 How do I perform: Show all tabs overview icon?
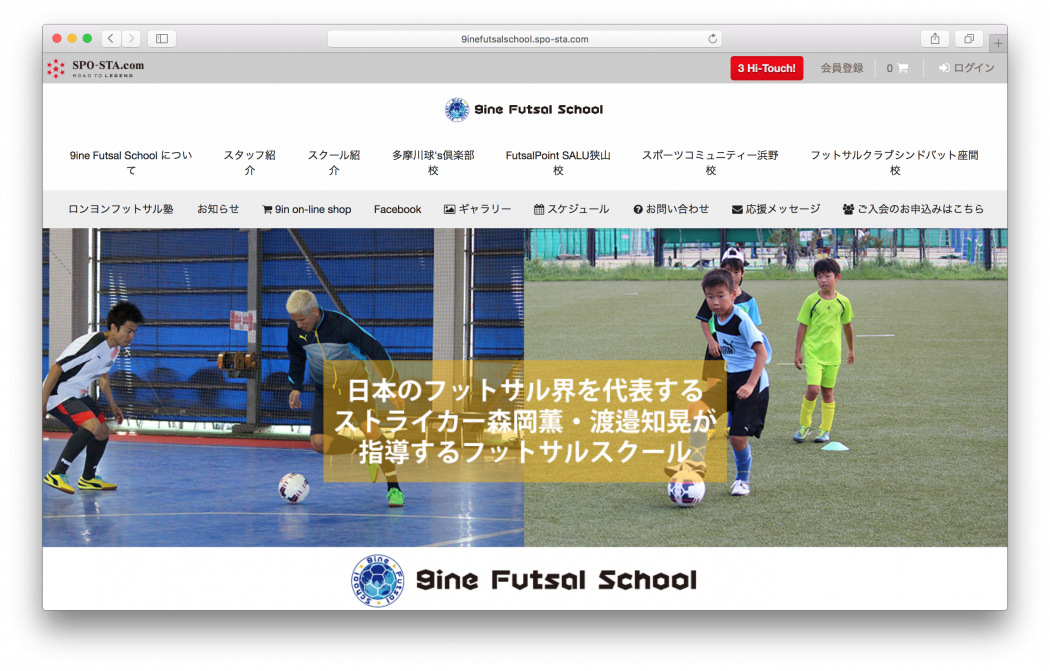(x=968, y=39)
